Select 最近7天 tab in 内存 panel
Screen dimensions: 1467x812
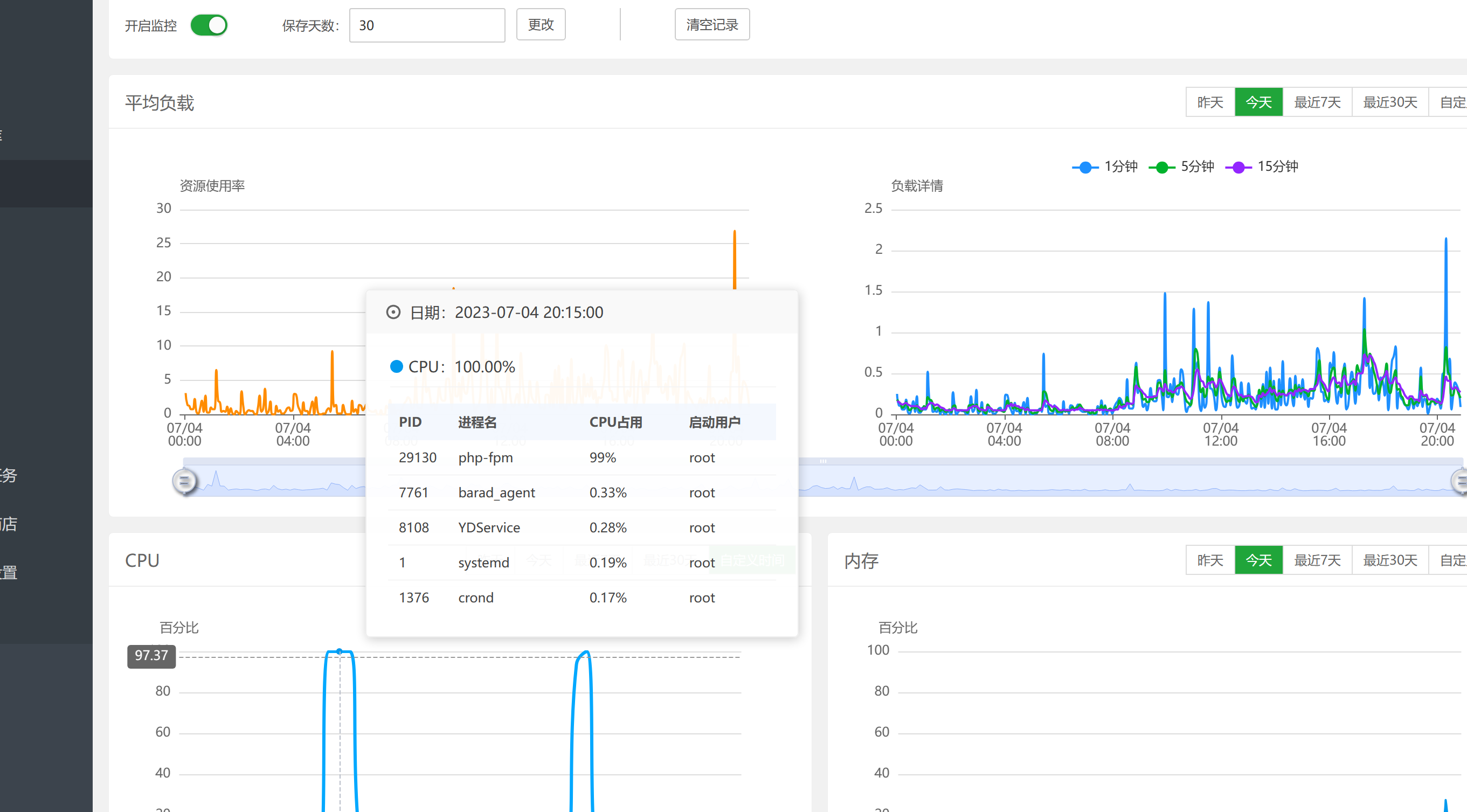click(1317, 560)
